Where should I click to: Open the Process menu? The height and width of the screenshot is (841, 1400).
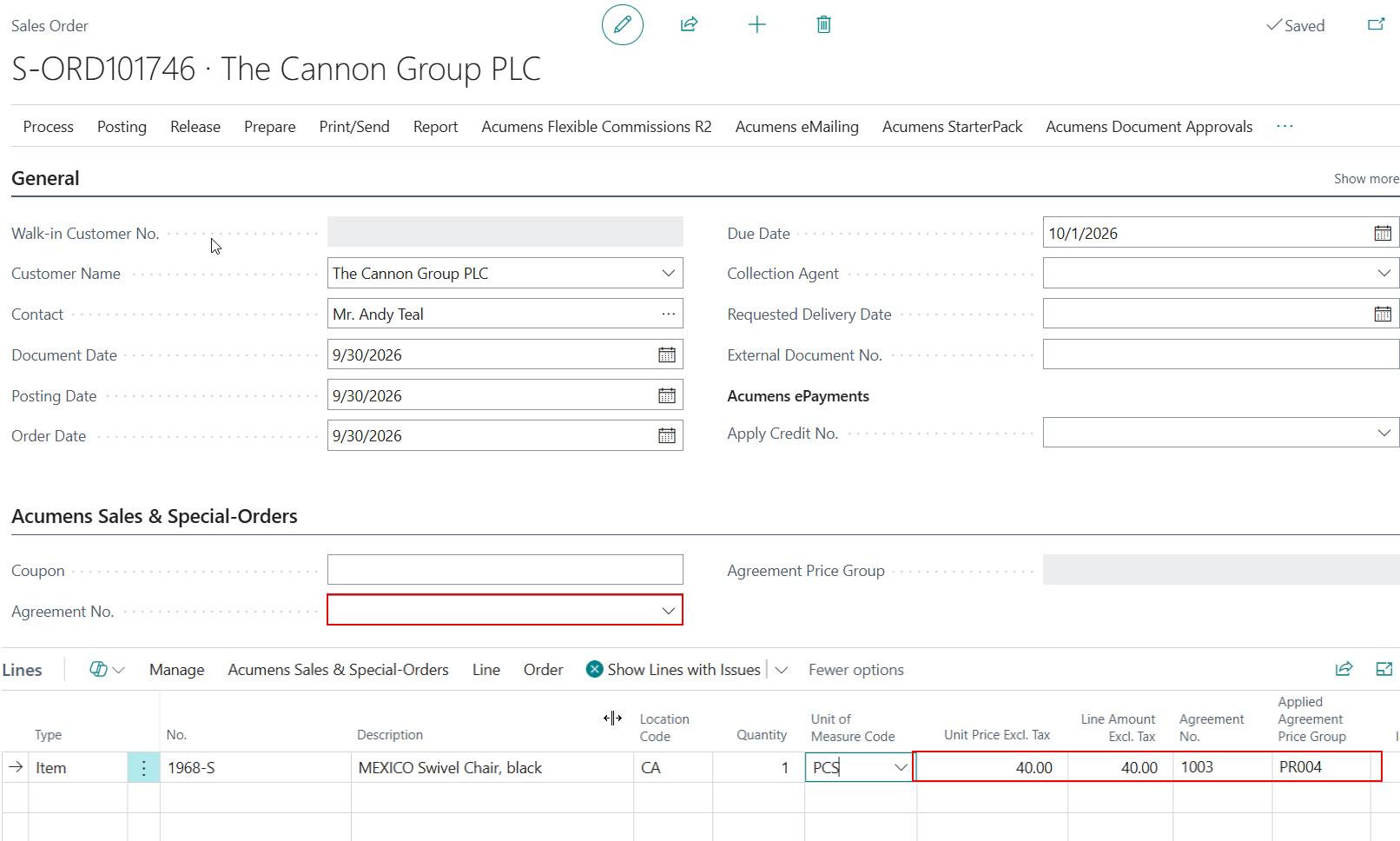pyautogui.click(x=48, y=127)
